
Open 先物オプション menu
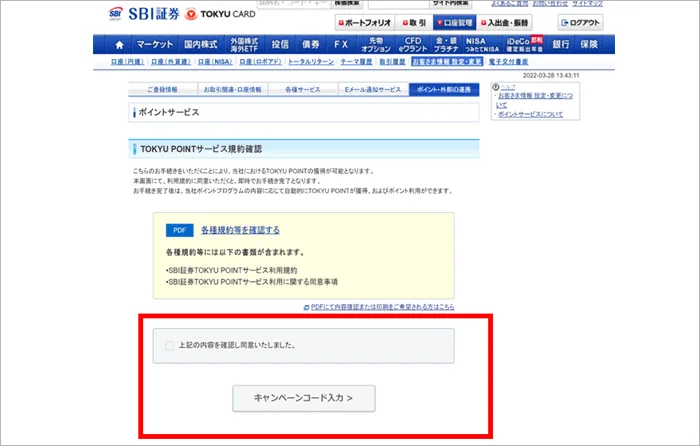pos(376,44)
